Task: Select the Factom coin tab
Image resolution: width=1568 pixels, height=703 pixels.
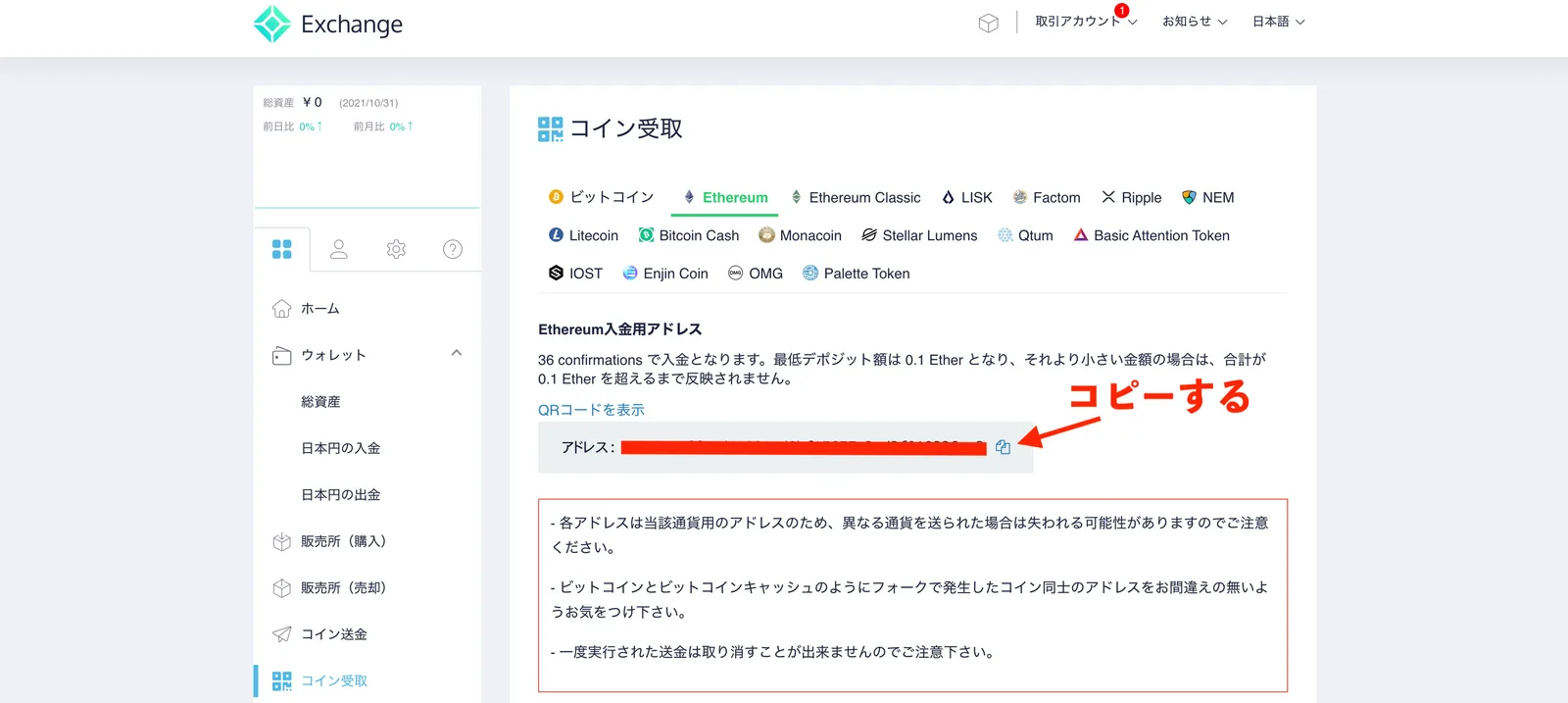Action: (1047, 197)
